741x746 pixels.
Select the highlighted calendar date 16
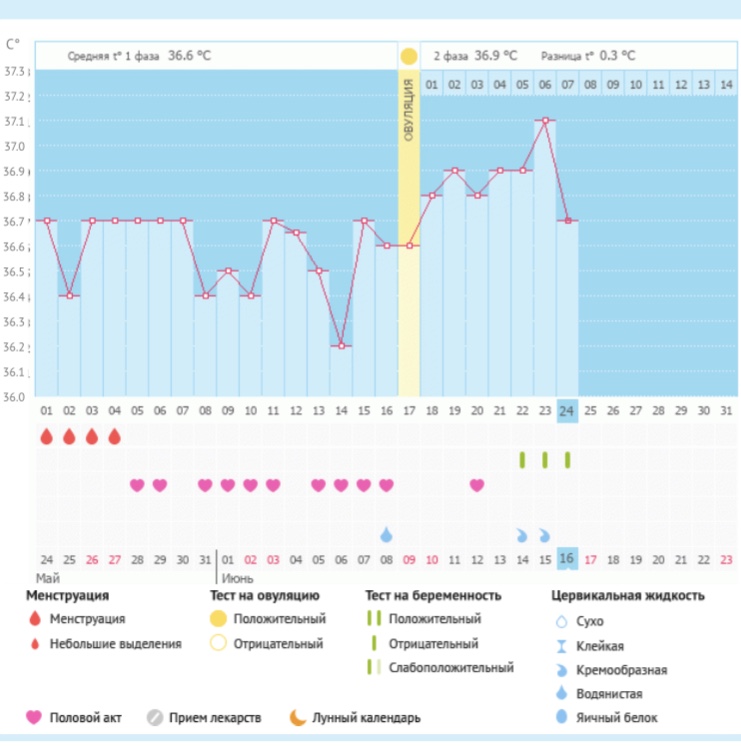567,559
